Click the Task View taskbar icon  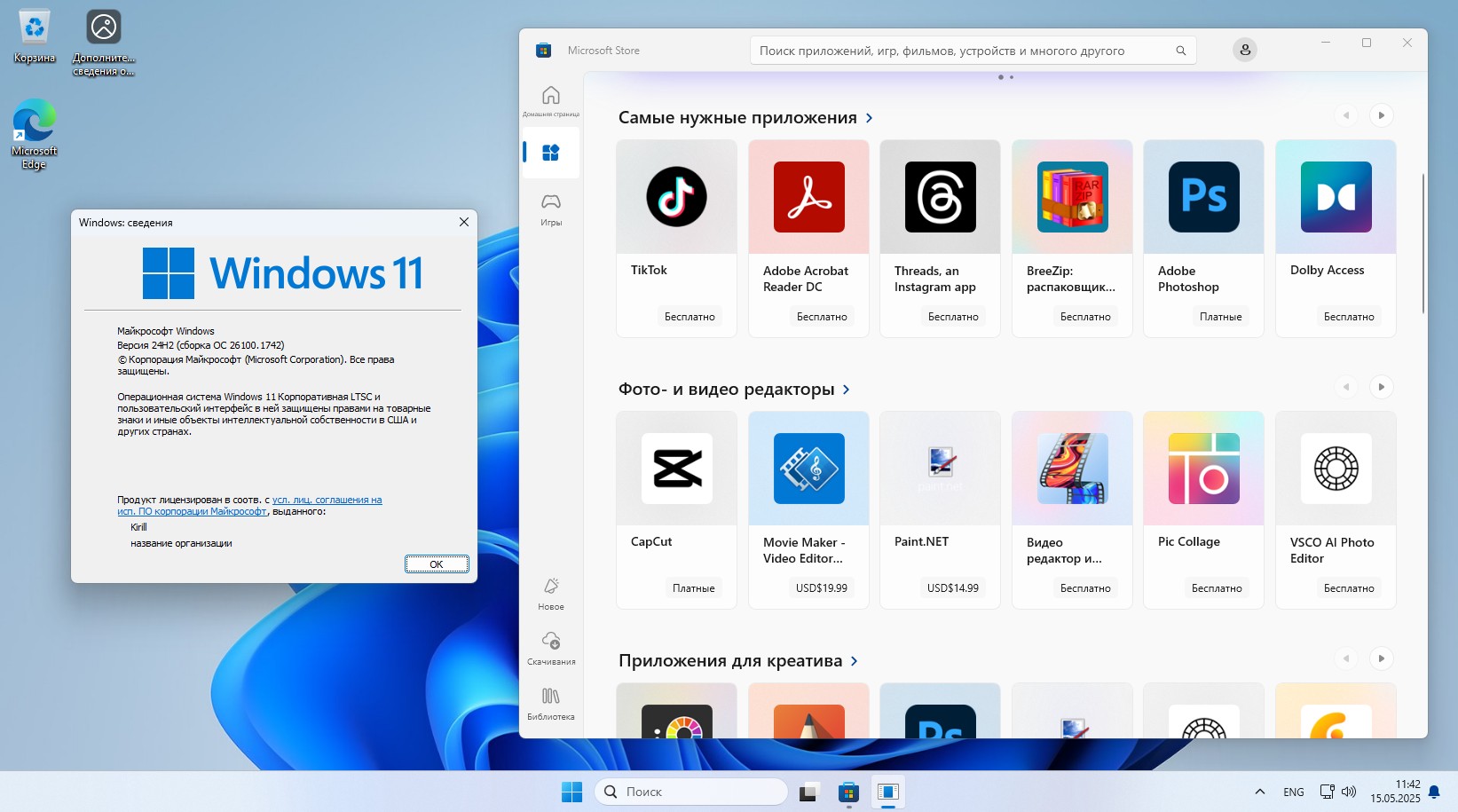[808, 792]
